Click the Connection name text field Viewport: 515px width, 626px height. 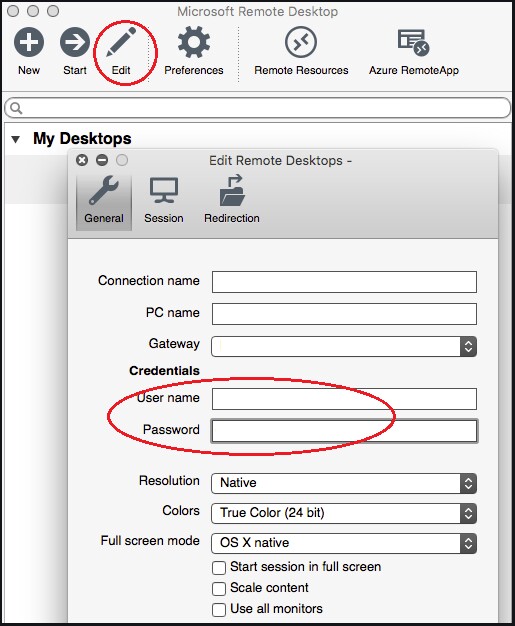pos(344,282)
